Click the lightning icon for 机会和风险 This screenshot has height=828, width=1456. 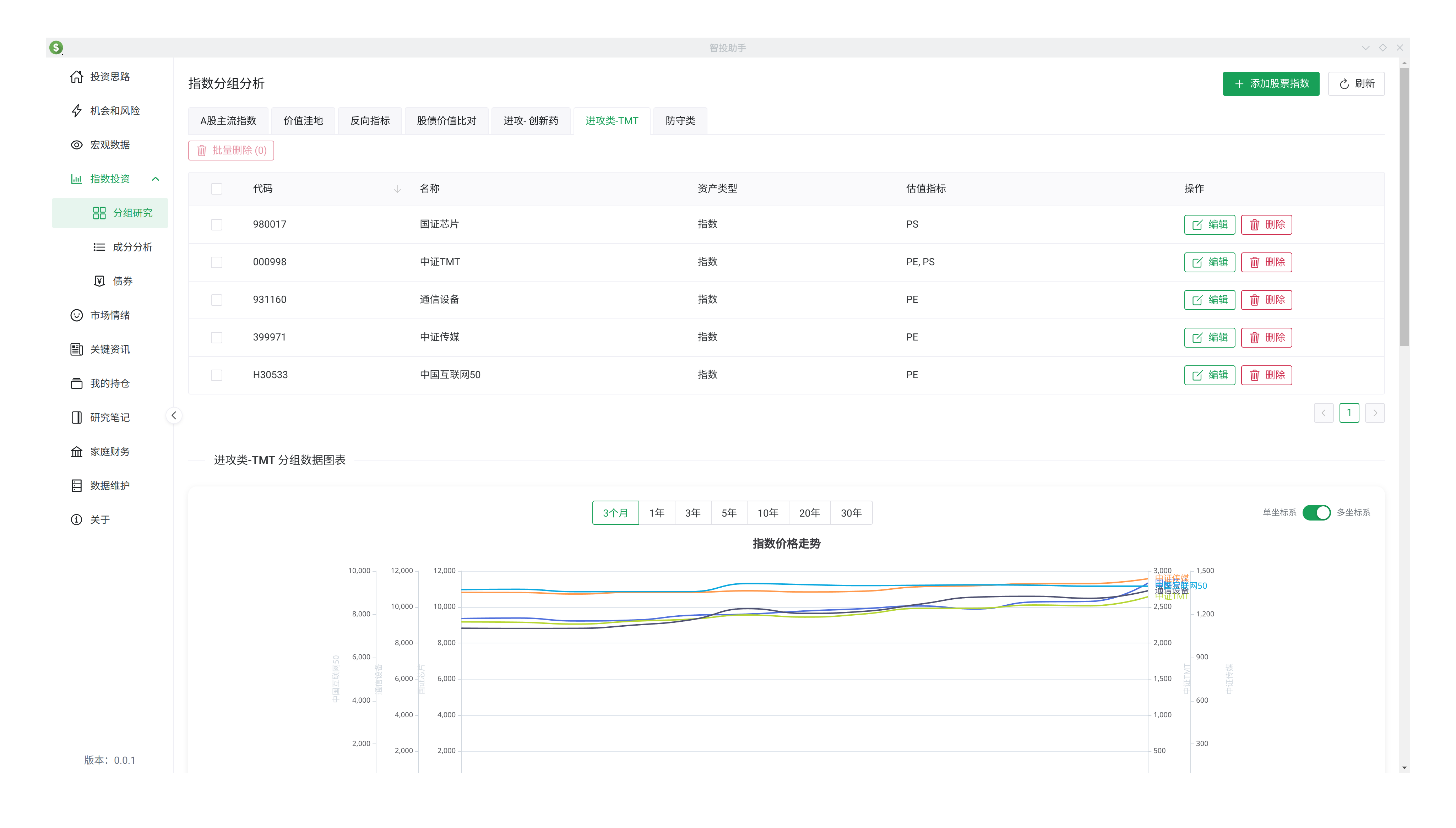click(x=76, y=111)
